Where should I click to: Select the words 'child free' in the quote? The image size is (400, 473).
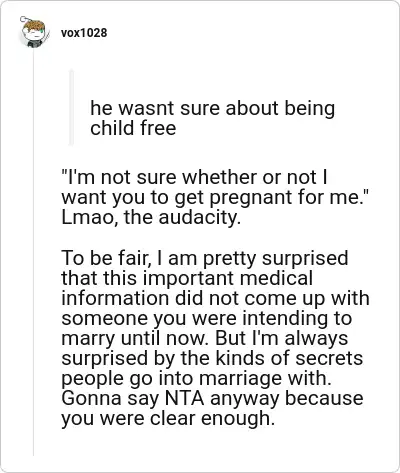[133, 128]
